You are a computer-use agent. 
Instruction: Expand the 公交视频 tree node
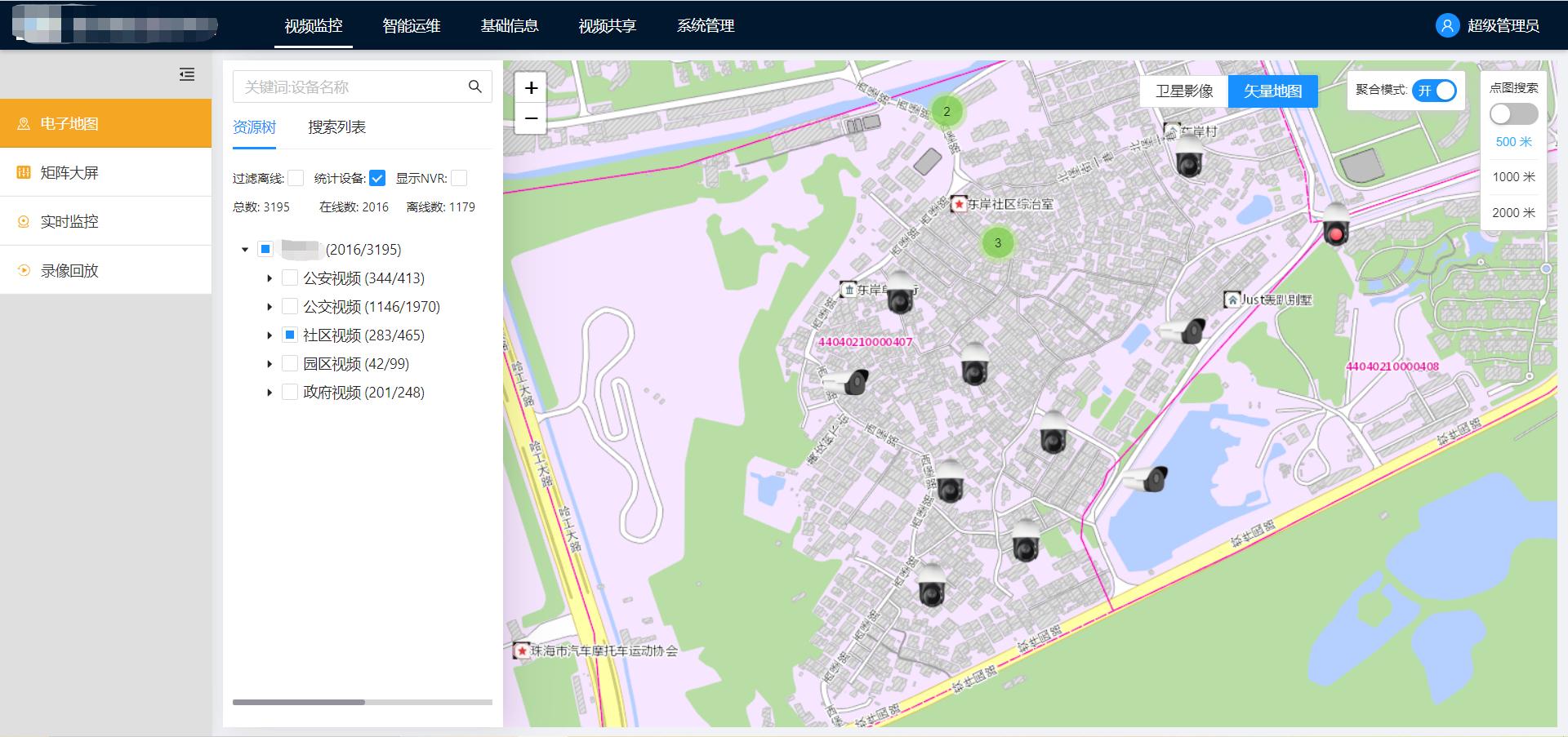[269, 307]
